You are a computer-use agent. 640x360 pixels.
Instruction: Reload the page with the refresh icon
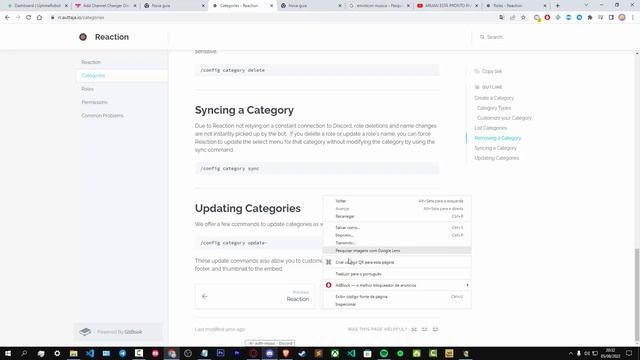click(29, 18)
